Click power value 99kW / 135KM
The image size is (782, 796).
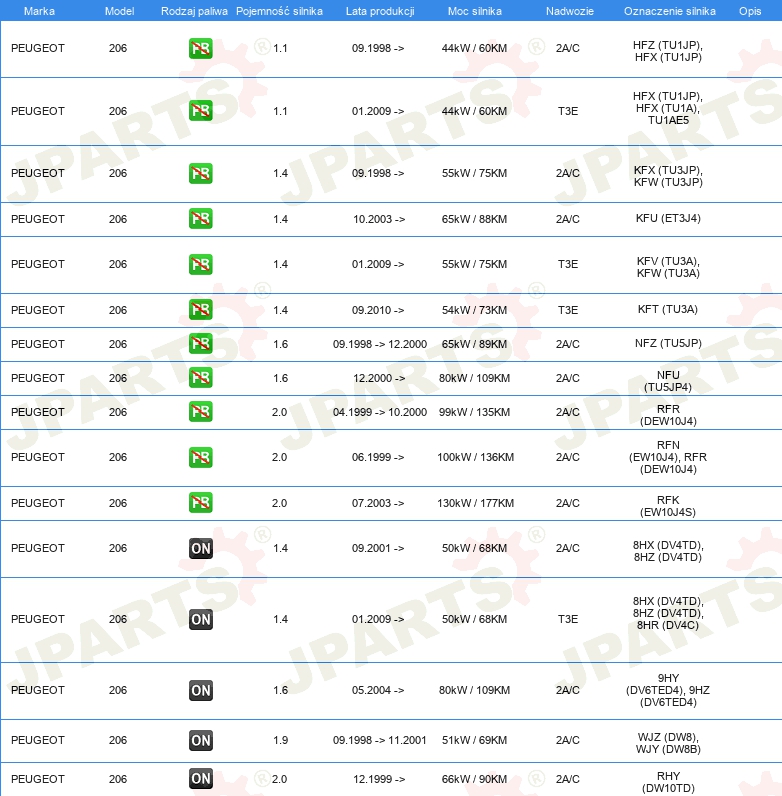(474, 412)
